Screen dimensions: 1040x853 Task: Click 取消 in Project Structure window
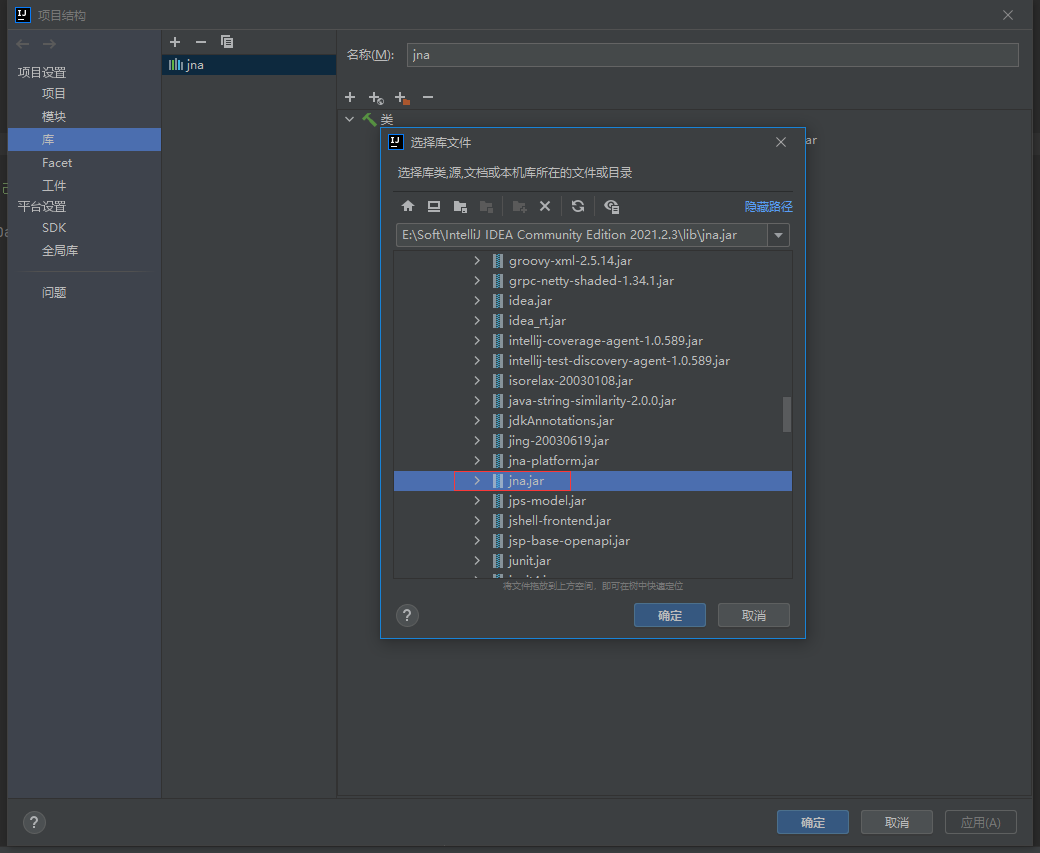click(897, 822)
